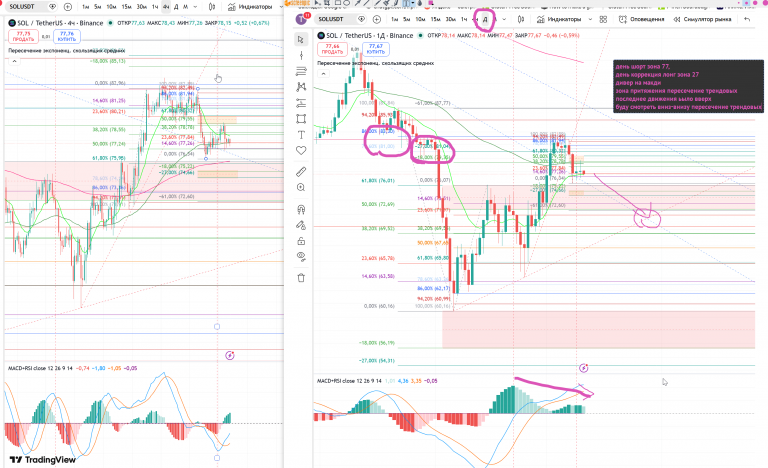Expand timeframe dropdown in left window
The width and height of the screenshot is (768, 468).
[x=195, y=7]
